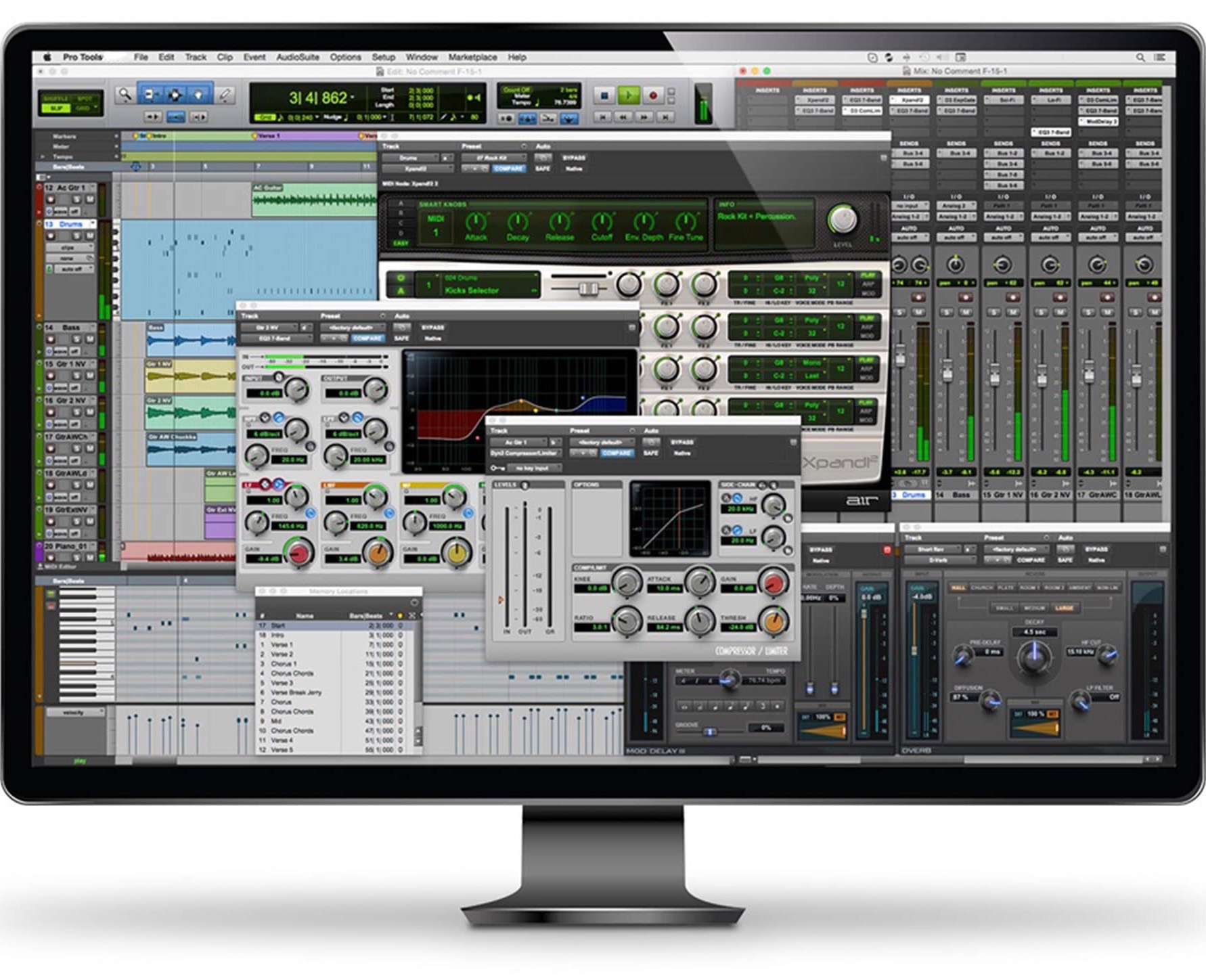Click the Fast Forward transport button
Screen dimensions: 1206x980
pyautogui.click(x=644, y=118)
